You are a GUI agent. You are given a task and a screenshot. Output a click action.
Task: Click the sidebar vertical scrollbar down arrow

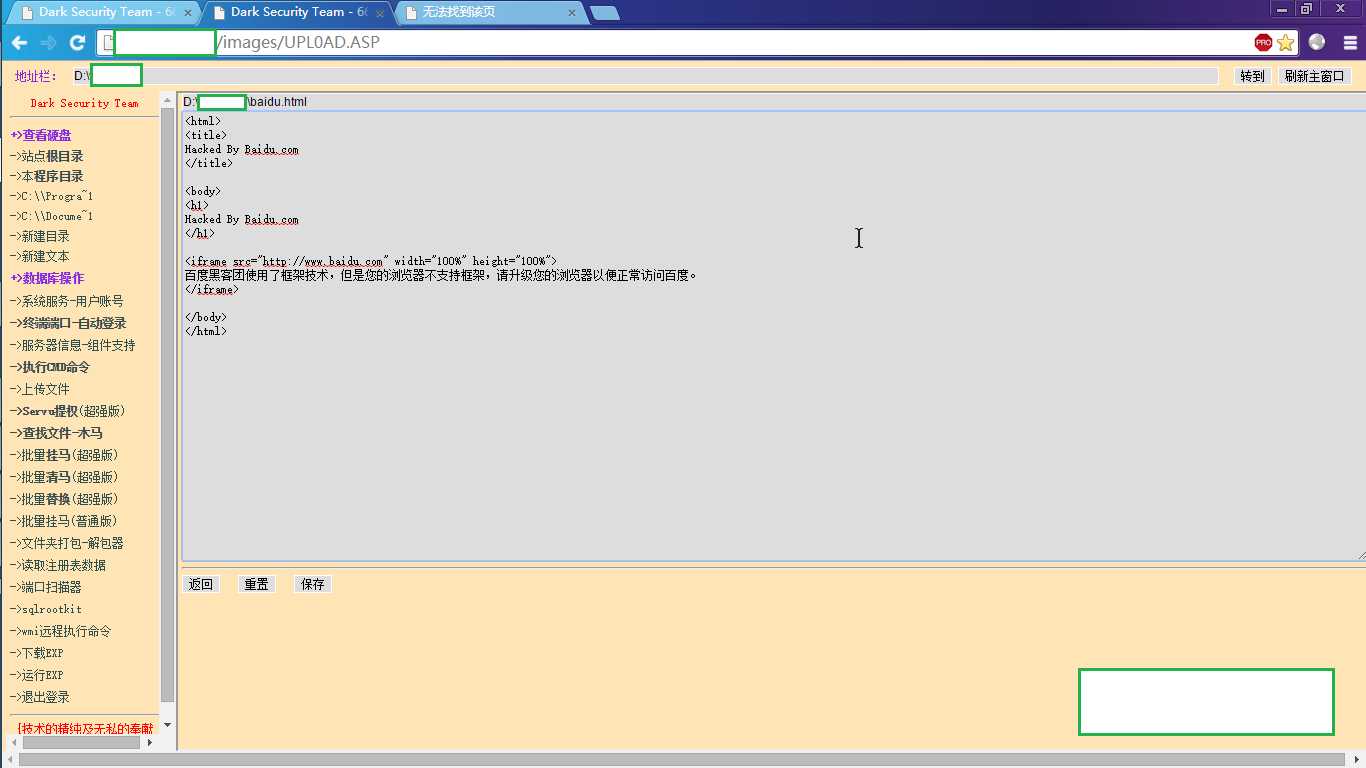click(167, 724)
